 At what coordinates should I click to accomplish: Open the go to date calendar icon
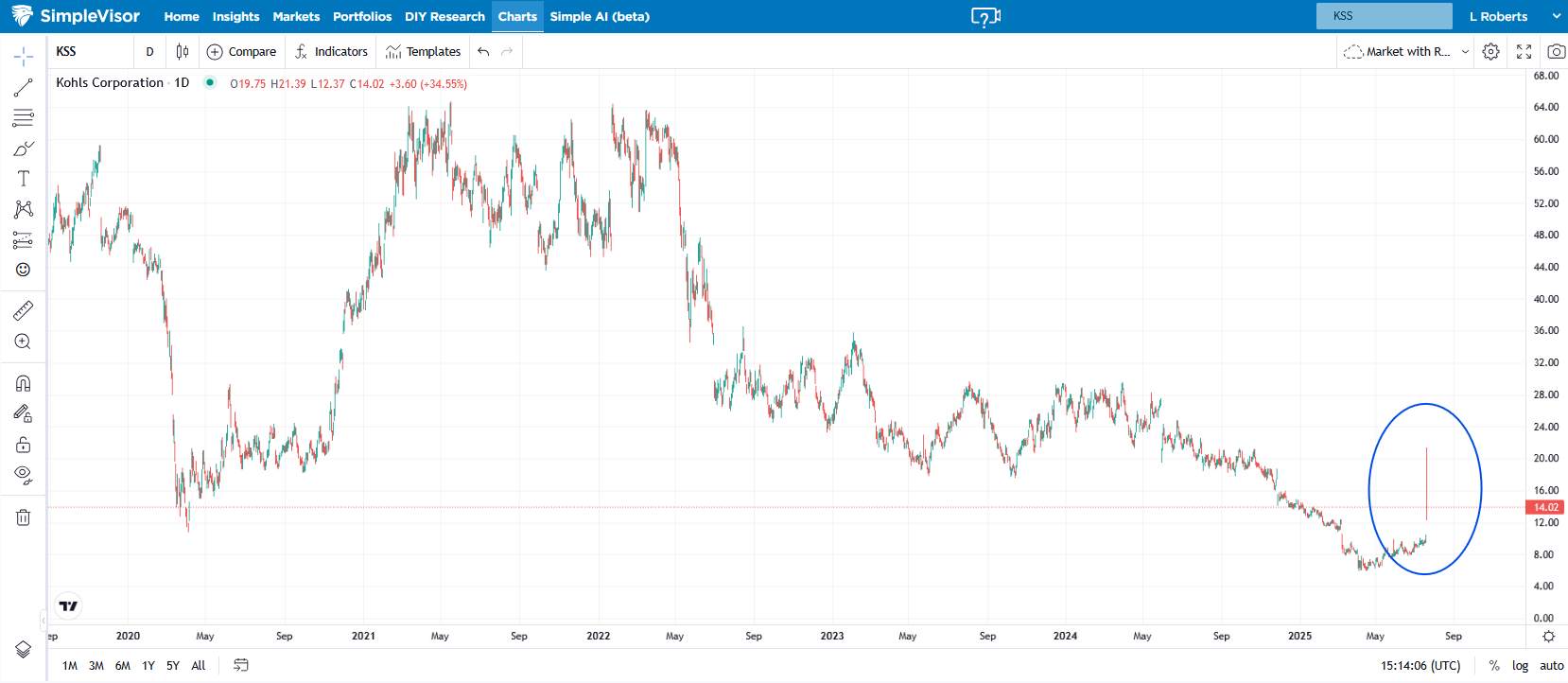(x=241, y=665)
